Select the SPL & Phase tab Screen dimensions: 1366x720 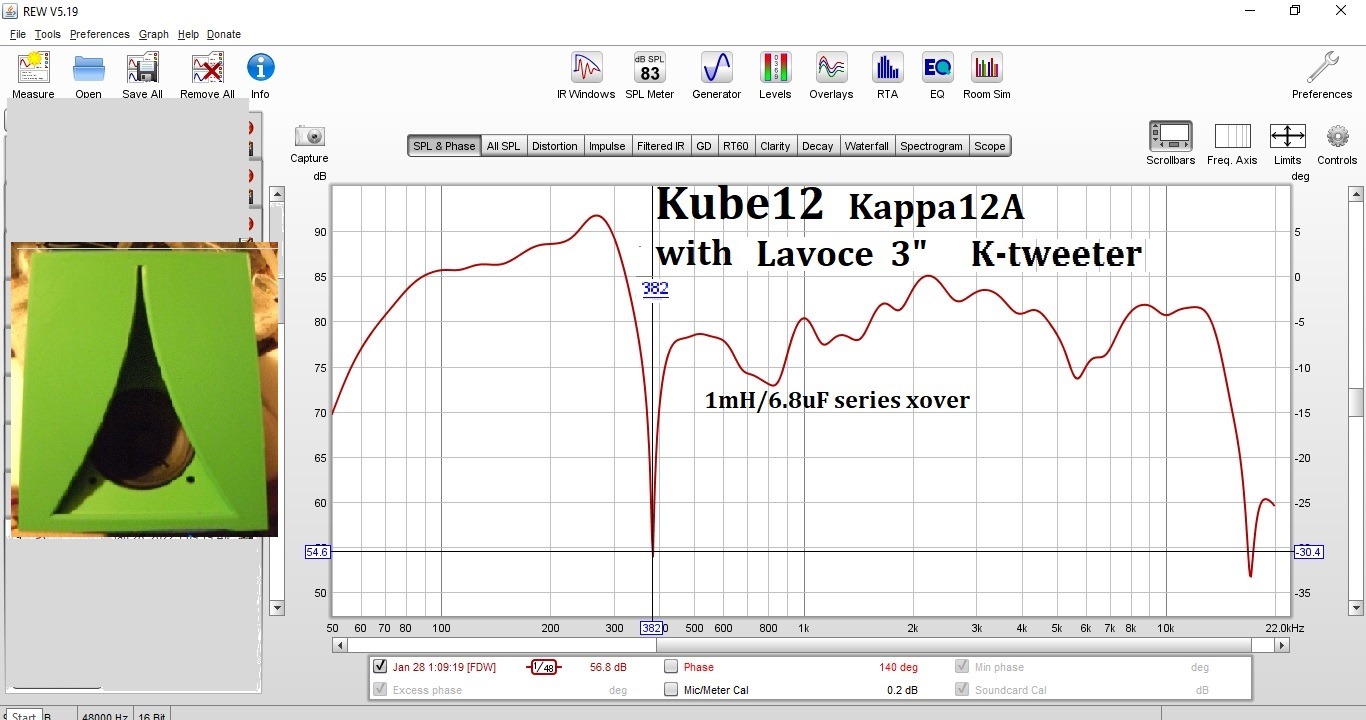[x=444, y=146]
